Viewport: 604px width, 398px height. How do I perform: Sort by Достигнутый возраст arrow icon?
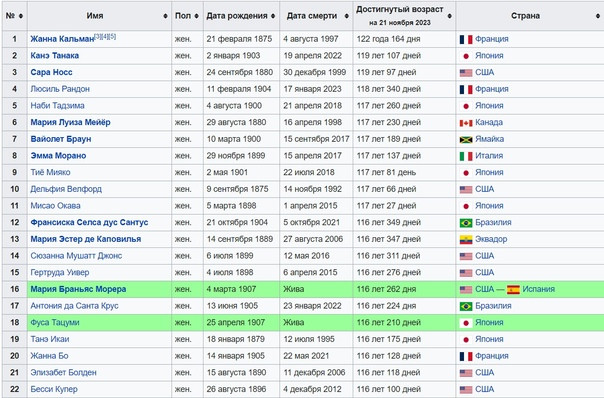click(x=450, y=16)
